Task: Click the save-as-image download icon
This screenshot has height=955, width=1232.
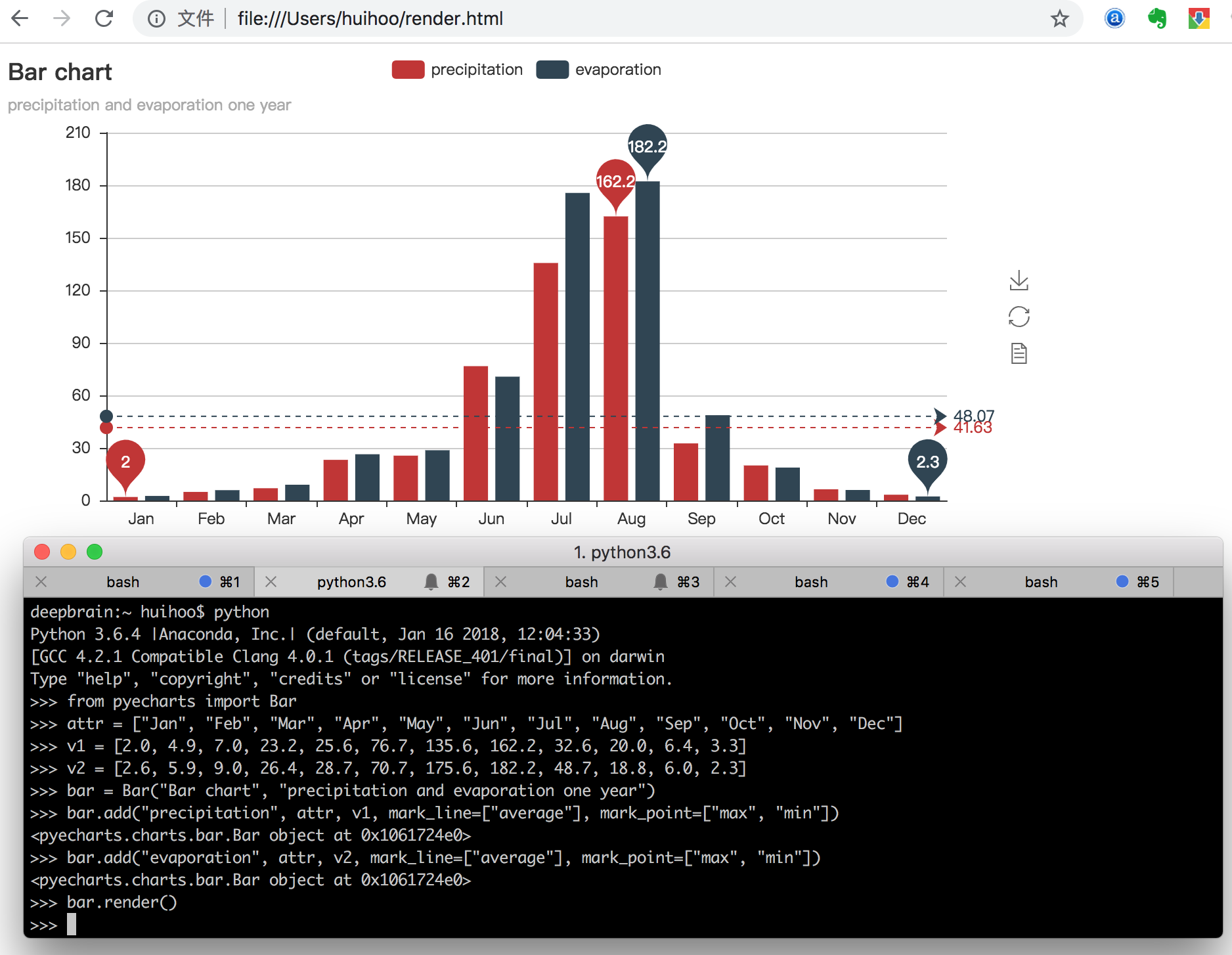Action: coord(1019,280)
